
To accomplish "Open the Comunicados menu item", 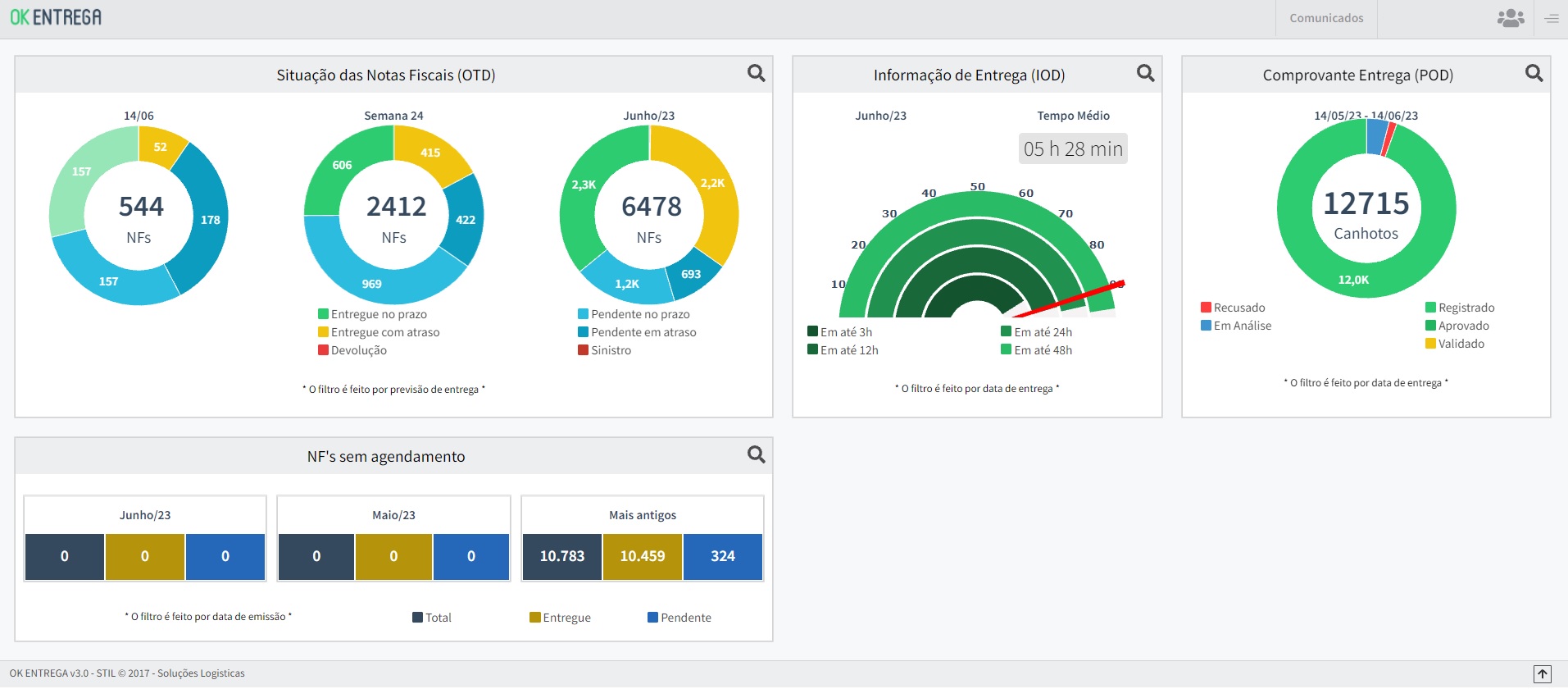I will pyautogui.click(x=1325, y=18).
